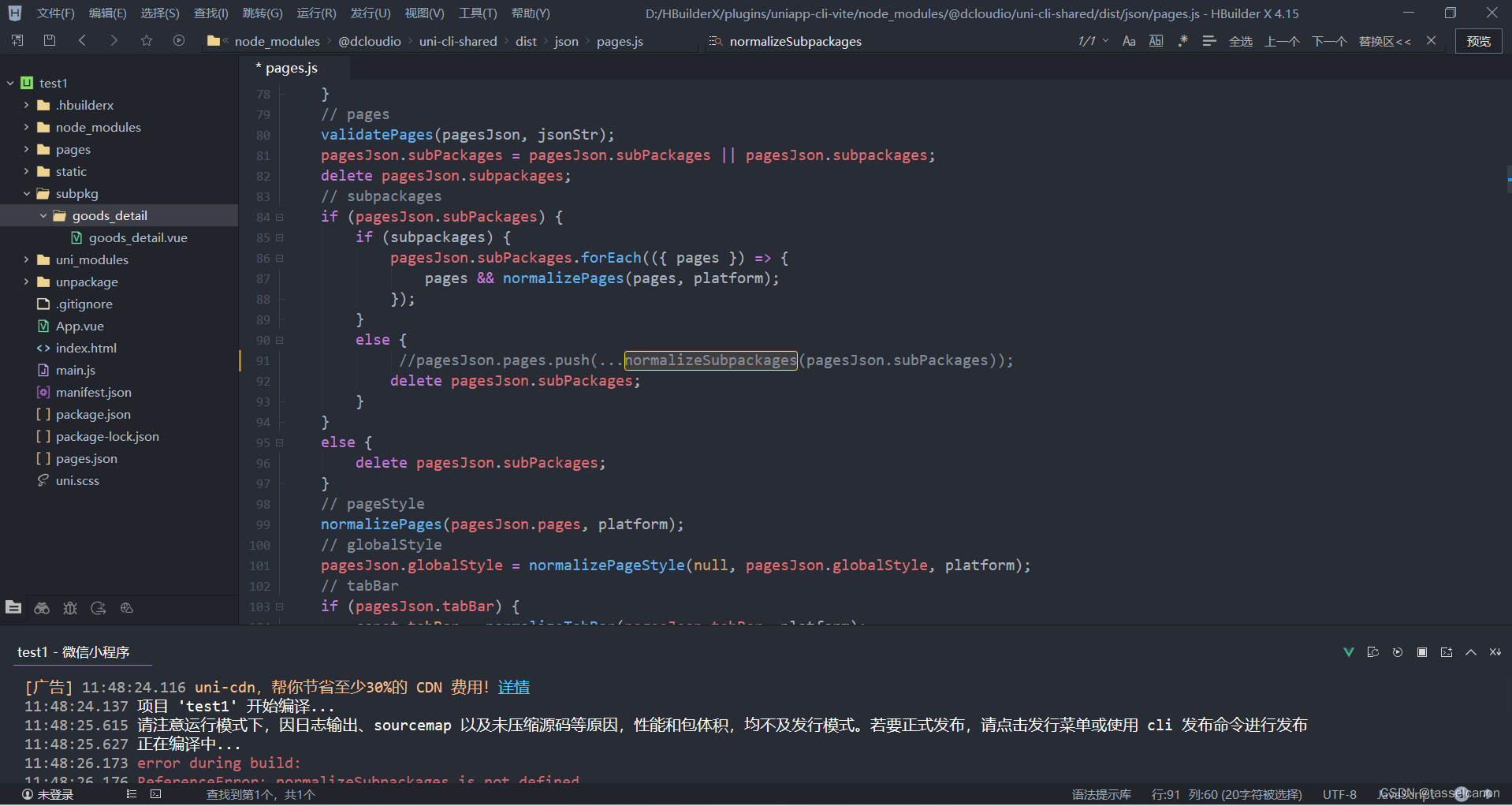Open goods_detail.vue file in tree

138,237
